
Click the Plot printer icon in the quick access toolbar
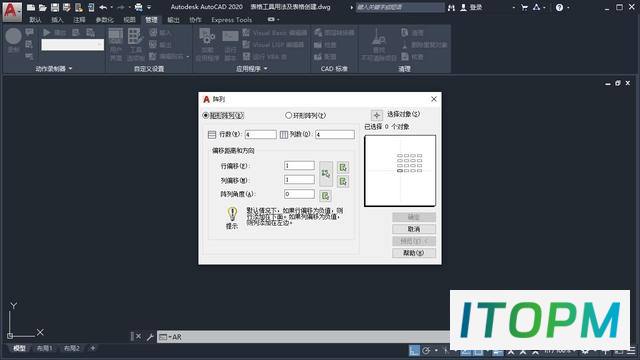click(139, 7)
